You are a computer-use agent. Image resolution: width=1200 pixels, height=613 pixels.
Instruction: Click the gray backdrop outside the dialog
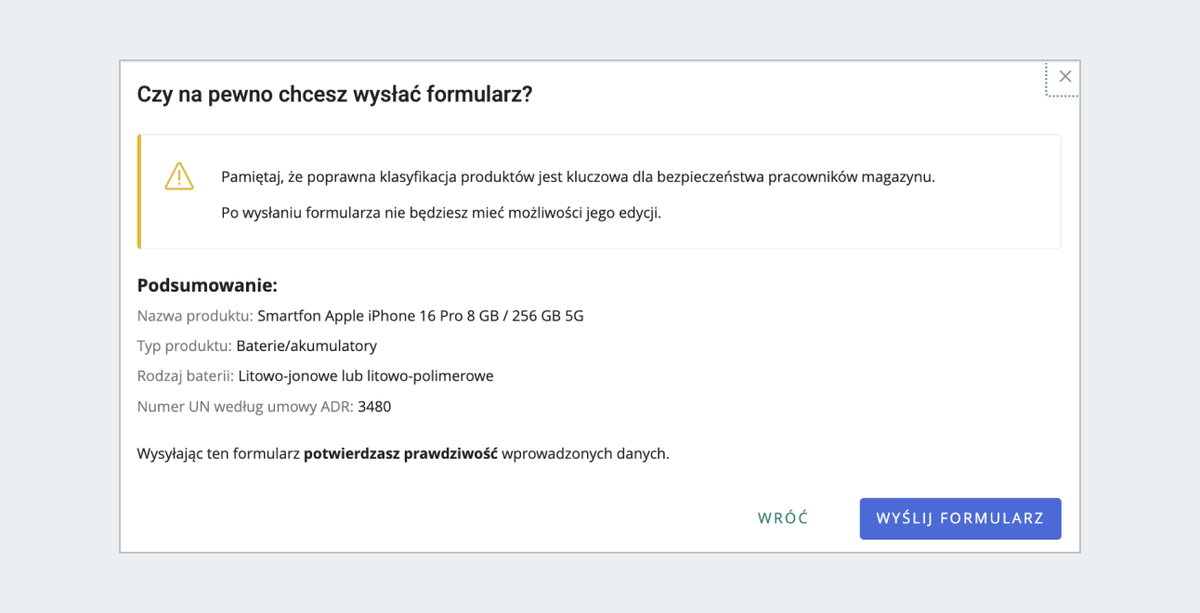pyautogui.click(x=60, y=300)
